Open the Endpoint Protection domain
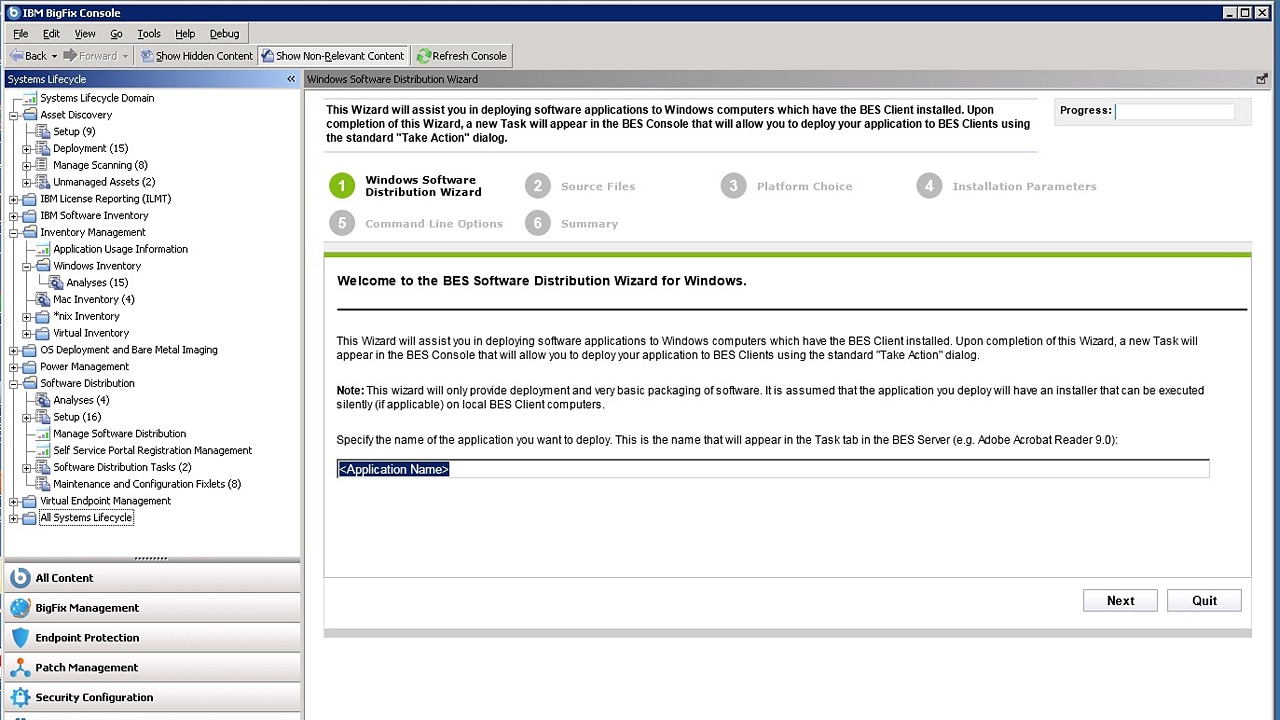This screenshot has width=1280, height=720. click(151, 638)
